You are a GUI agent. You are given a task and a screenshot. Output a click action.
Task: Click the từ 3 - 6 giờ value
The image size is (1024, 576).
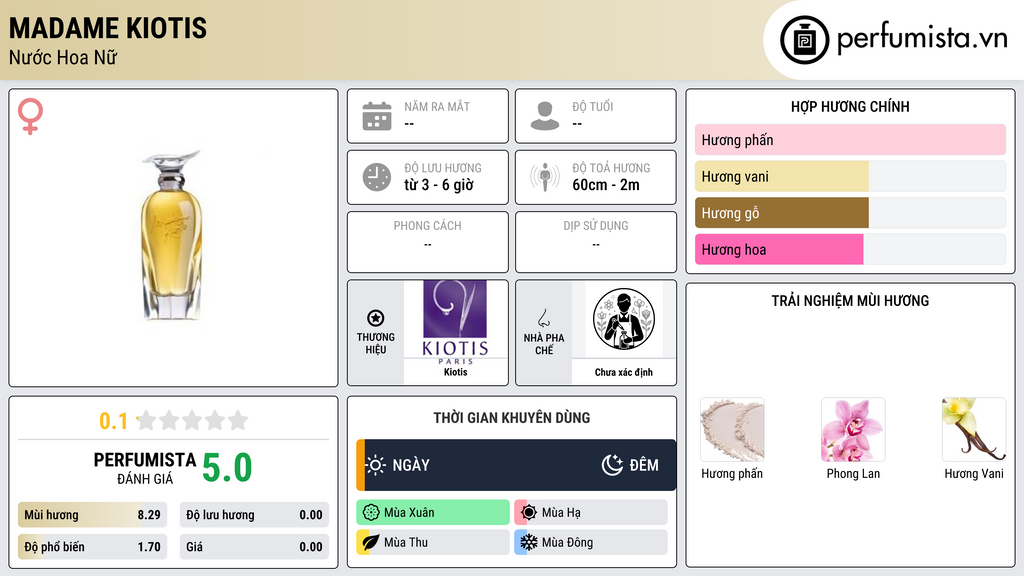tap(438, 185)
